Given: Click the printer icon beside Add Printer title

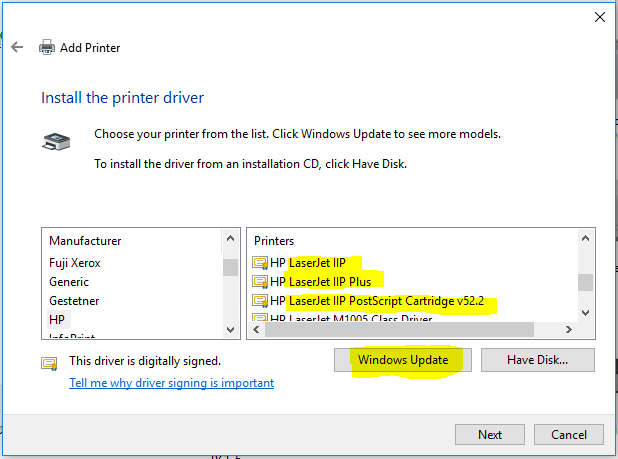Looking at the screenshot, I should 46,47.
